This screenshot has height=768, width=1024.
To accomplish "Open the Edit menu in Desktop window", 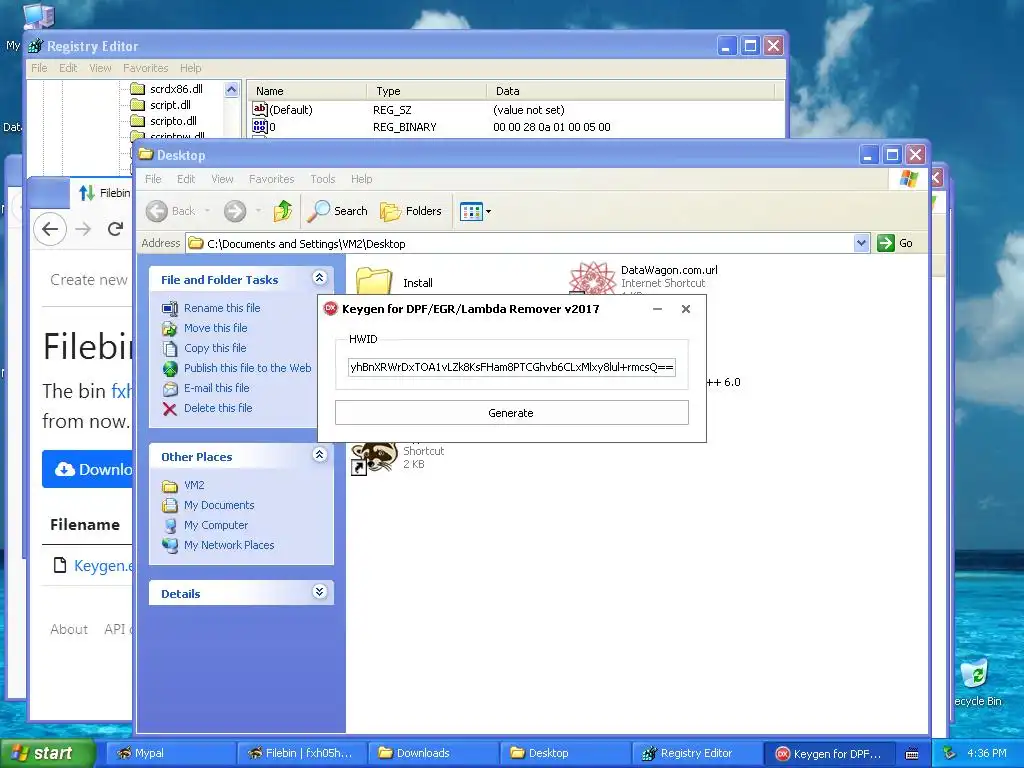I will (186, 179).
